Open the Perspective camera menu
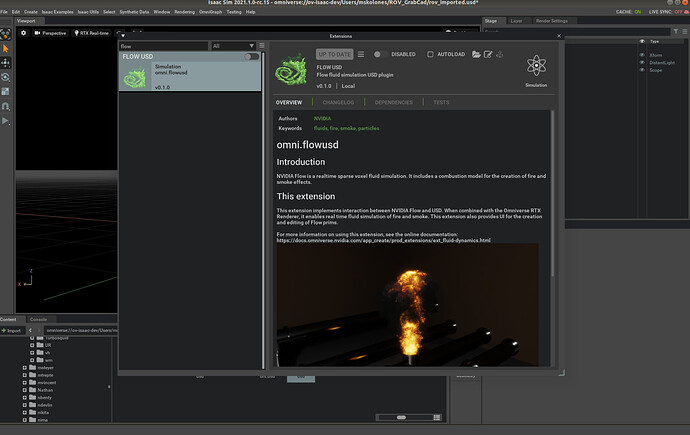 coord(50,33)
